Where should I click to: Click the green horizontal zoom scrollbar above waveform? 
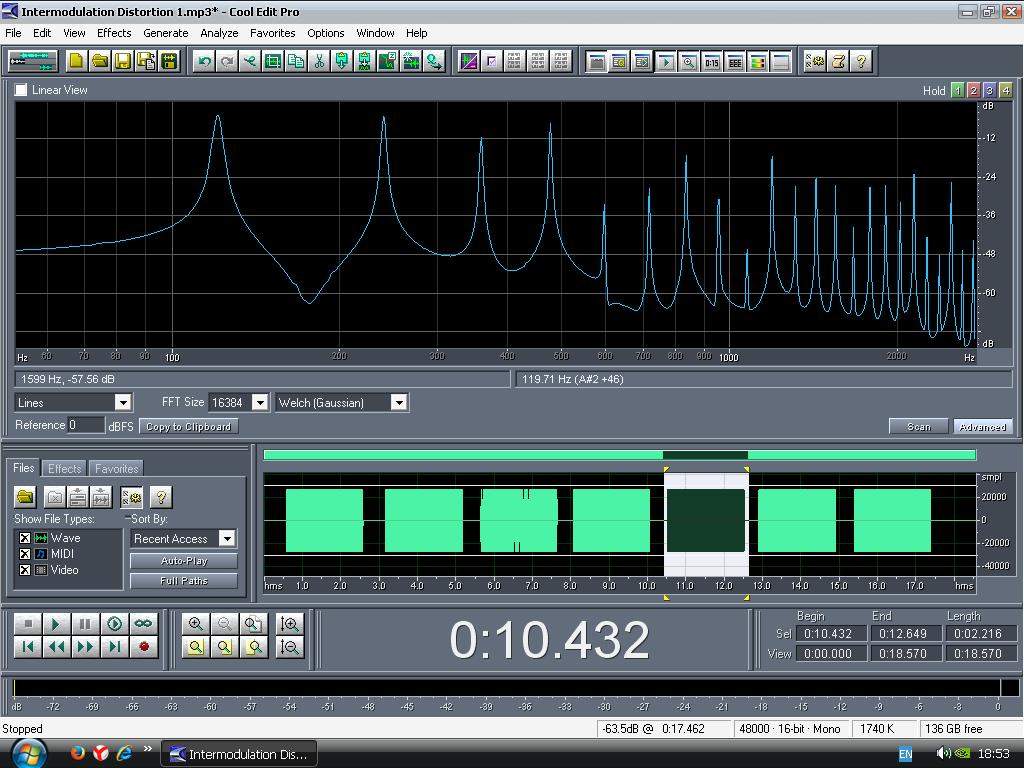coord(619,455)
